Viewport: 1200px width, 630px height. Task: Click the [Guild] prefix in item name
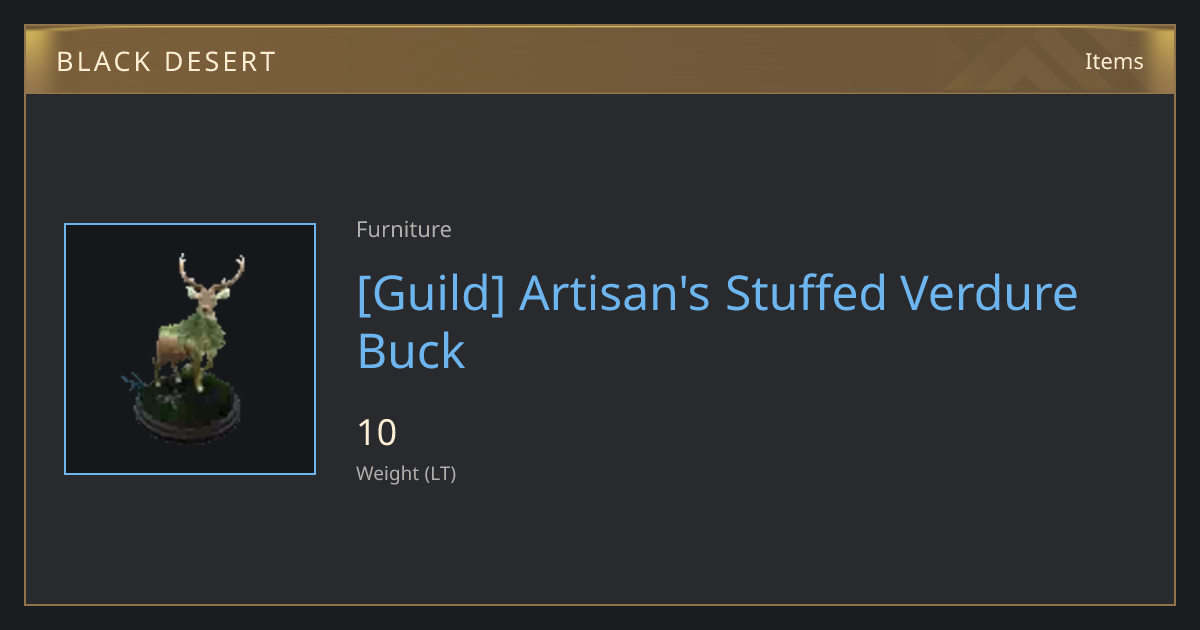click(x=431, y=295)
